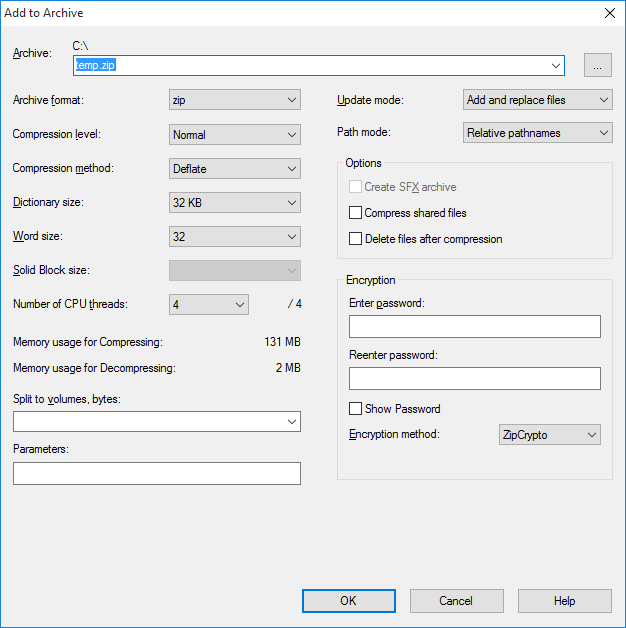
Task: Check the Show Password option
Action: [355, 409]
